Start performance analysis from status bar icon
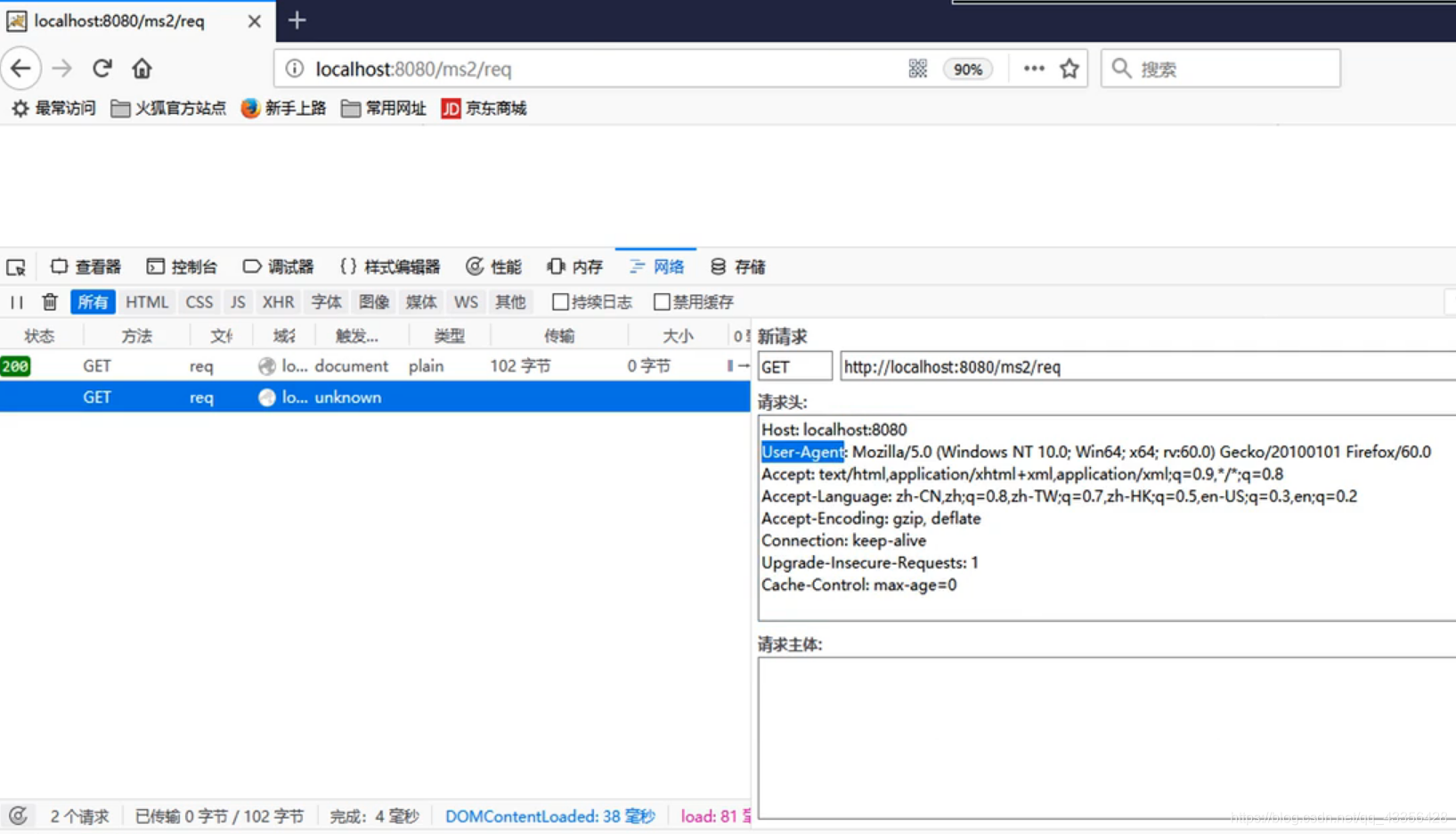The height and width of the screenshot is (834, 1456). pyautogui.click(x=18, y=815)
